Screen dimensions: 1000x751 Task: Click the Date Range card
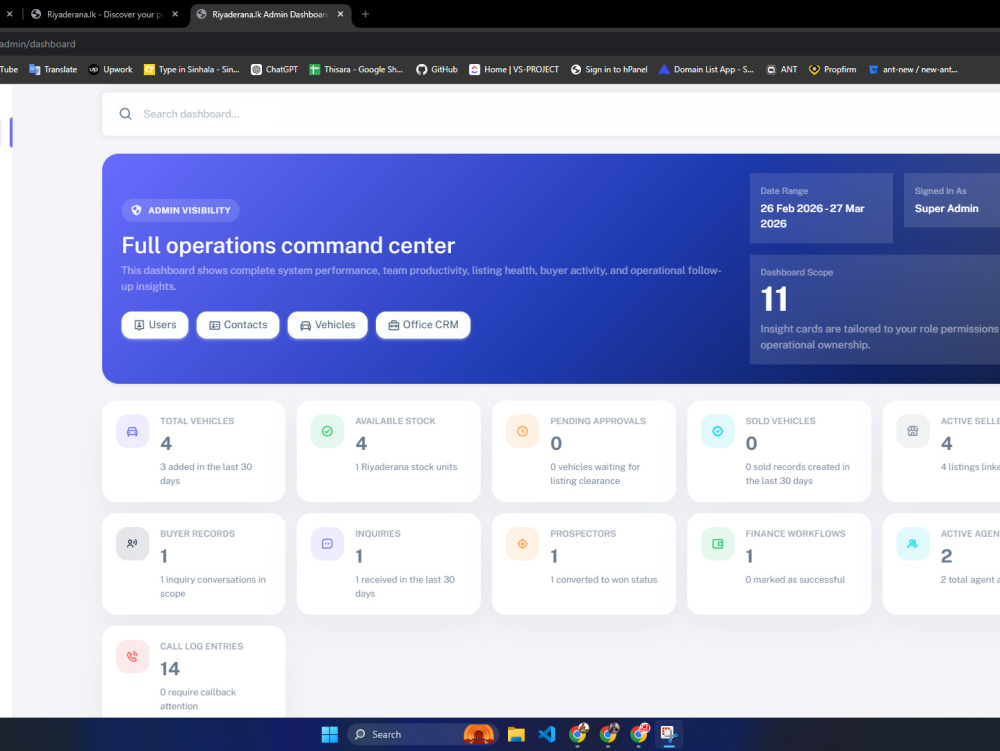pyautogui.click(x=821, y=208)
